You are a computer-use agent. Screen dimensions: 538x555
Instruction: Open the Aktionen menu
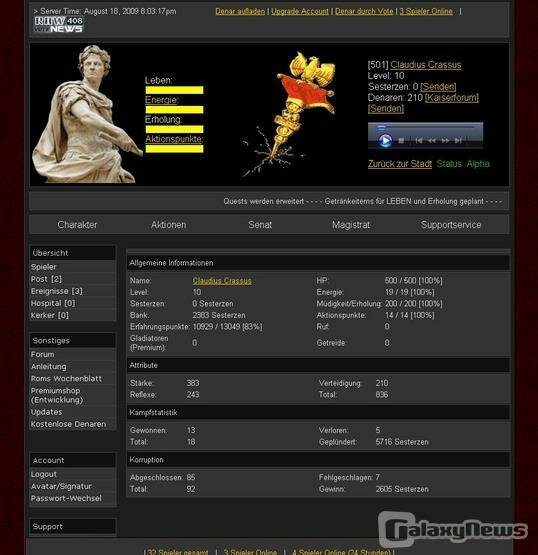point(168,225)
